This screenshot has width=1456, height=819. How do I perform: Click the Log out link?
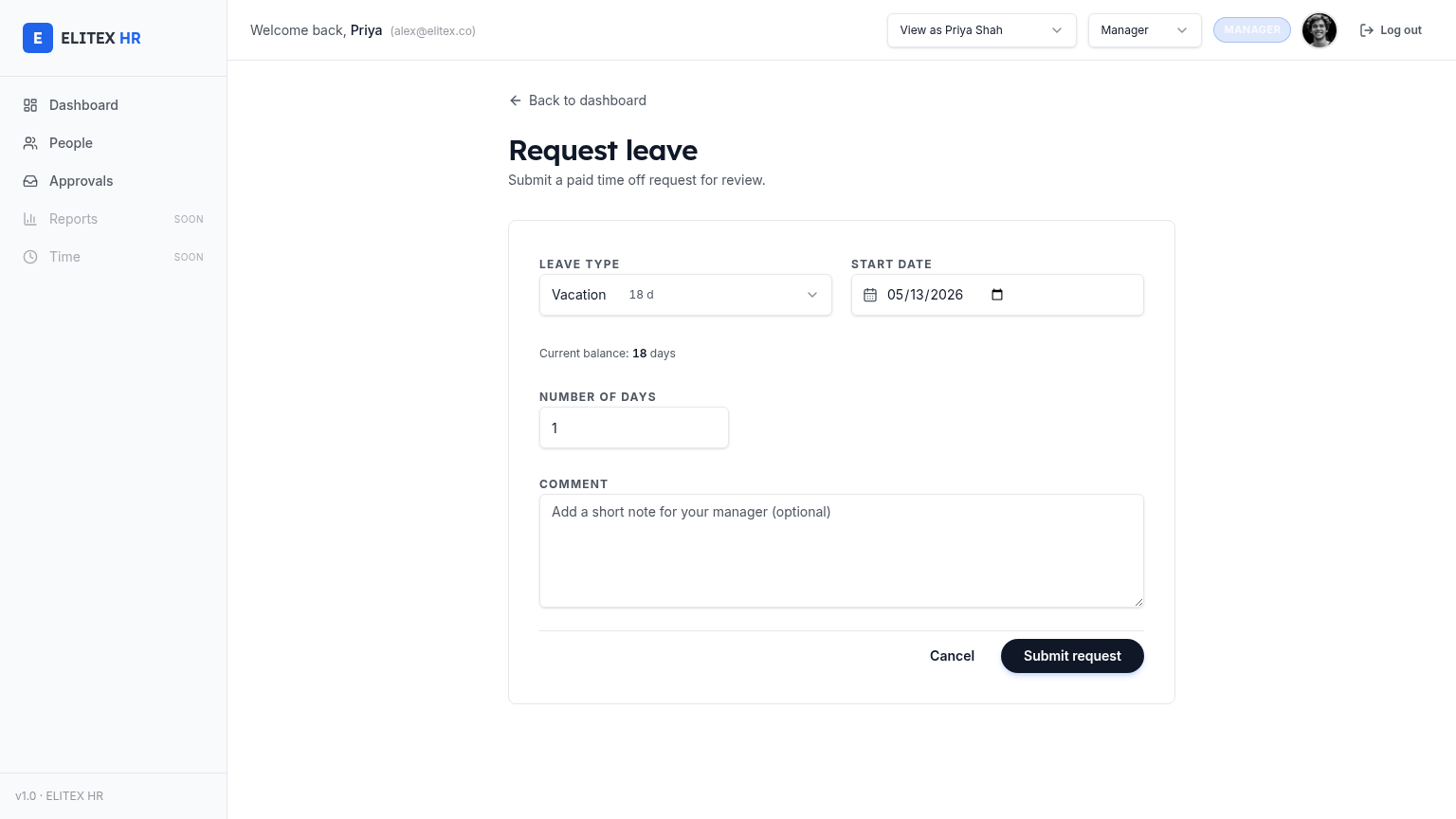pyautogui.click(x=1391, y=30)
